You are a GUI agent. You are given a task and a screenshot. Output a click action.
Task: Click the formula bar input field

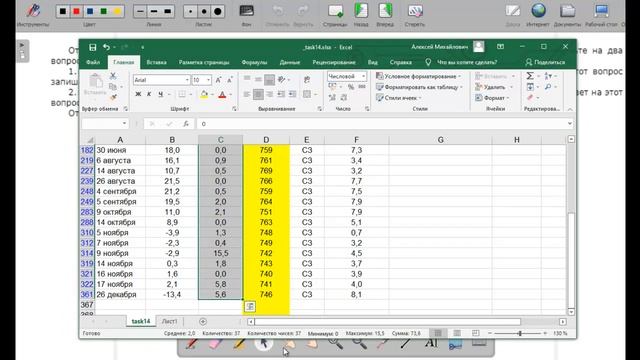[x=382, y=124]
